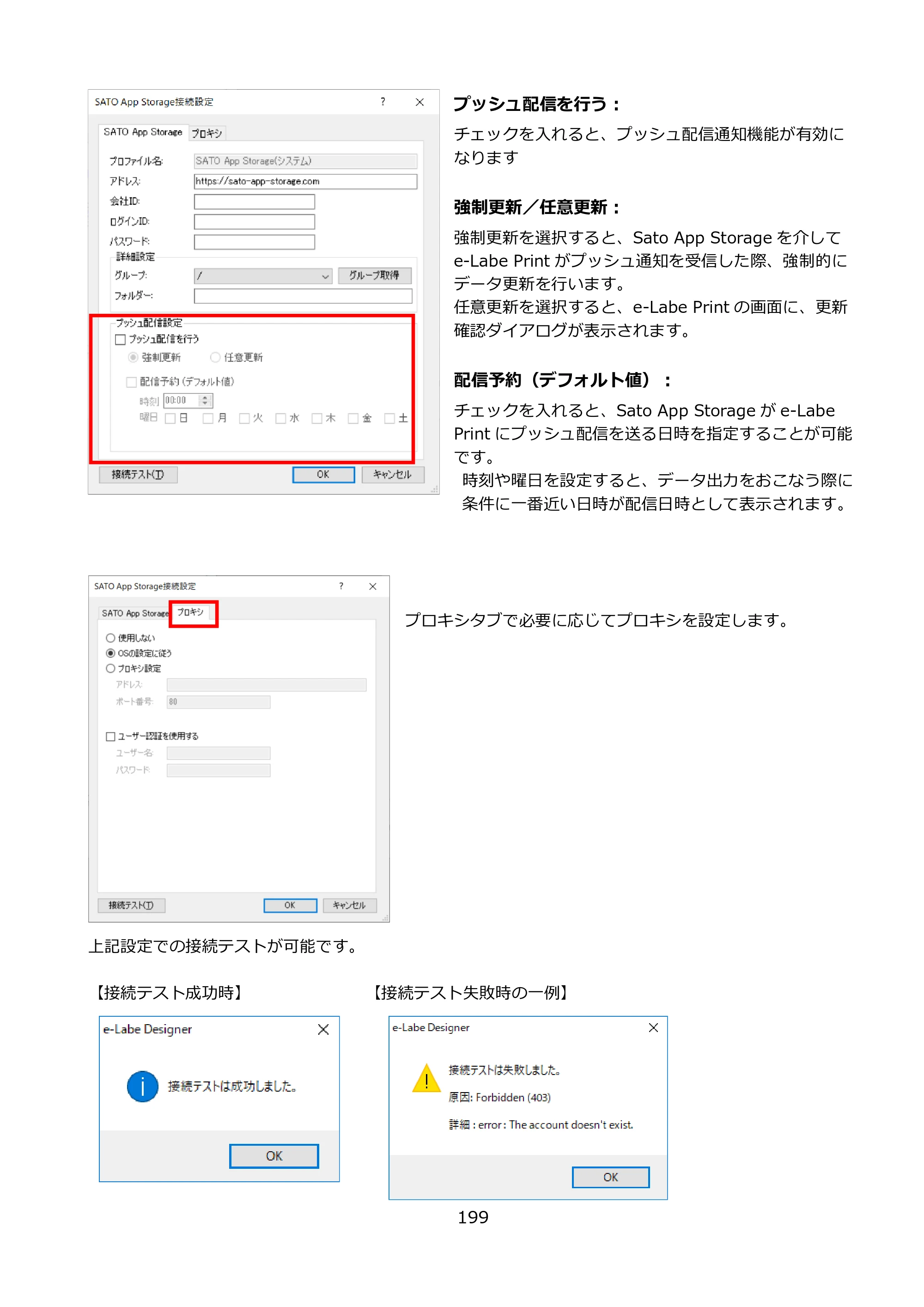The height and width of the screenshot is (1307, 924).
Task: Click the yellow warning icon in the failure dialog
Action: (x=427, y=1078)
